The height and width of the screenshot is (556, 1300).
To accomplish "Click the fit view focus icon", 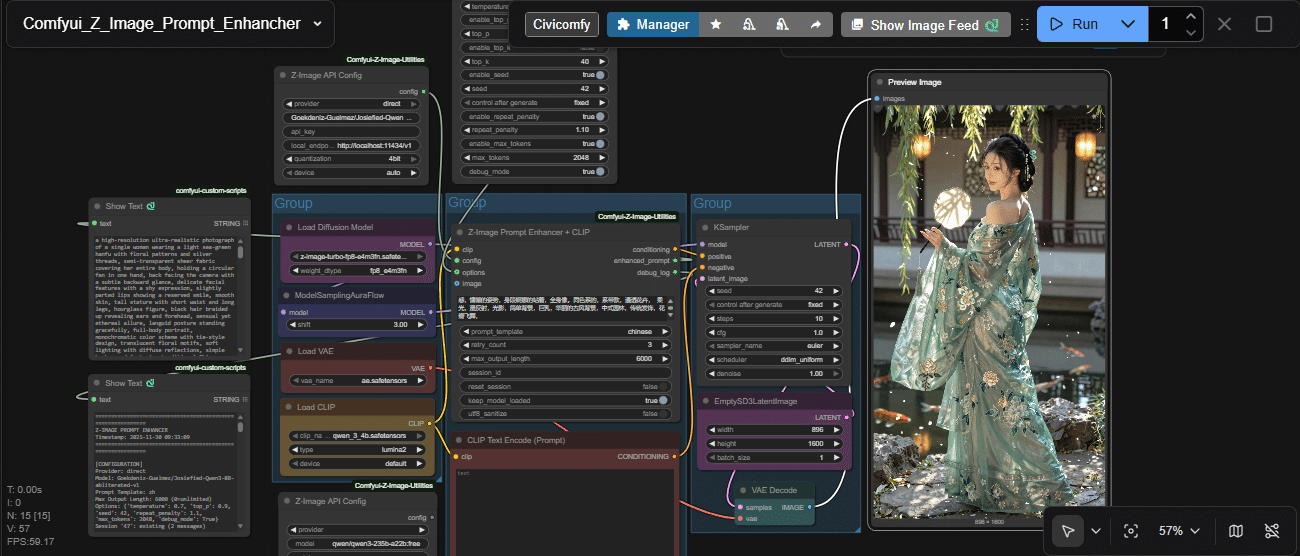I will 1131,531.
